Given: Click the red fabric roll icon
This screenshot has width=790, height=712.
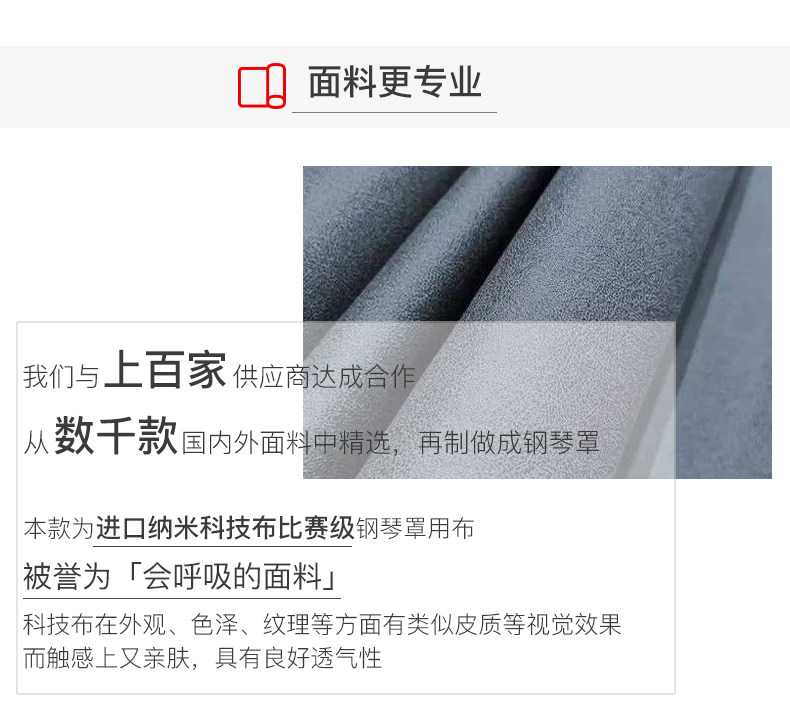Looking at the screenshot, I should click(261, 86).
